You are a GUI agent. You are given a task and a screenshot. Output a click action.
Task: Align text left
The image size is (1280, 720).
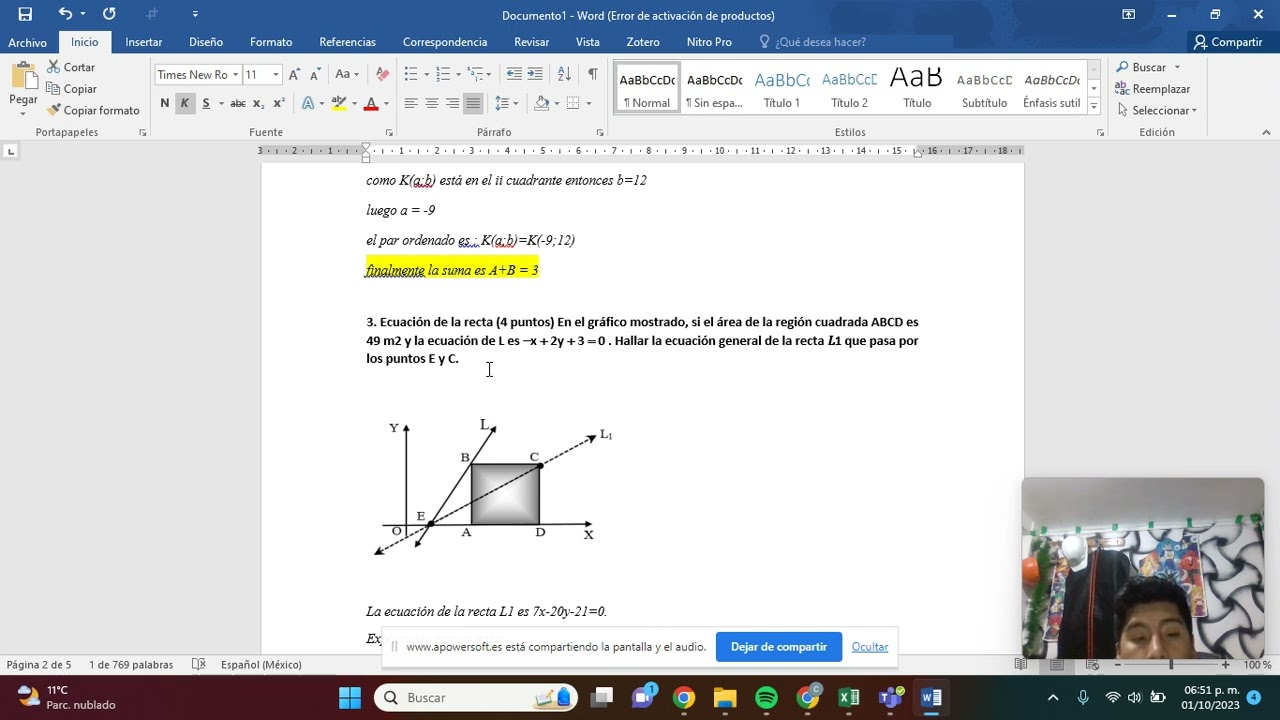pyautogui.click(x=410, y=103)
